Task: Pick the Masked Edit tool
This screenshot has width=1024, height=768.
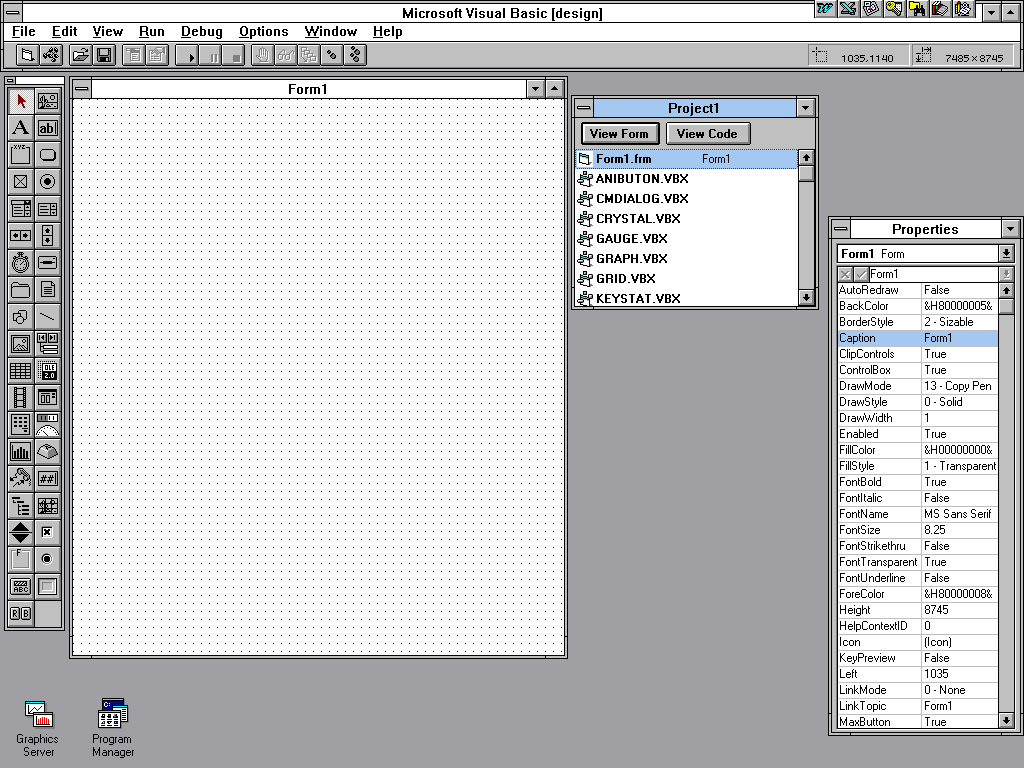Action: 48,479
